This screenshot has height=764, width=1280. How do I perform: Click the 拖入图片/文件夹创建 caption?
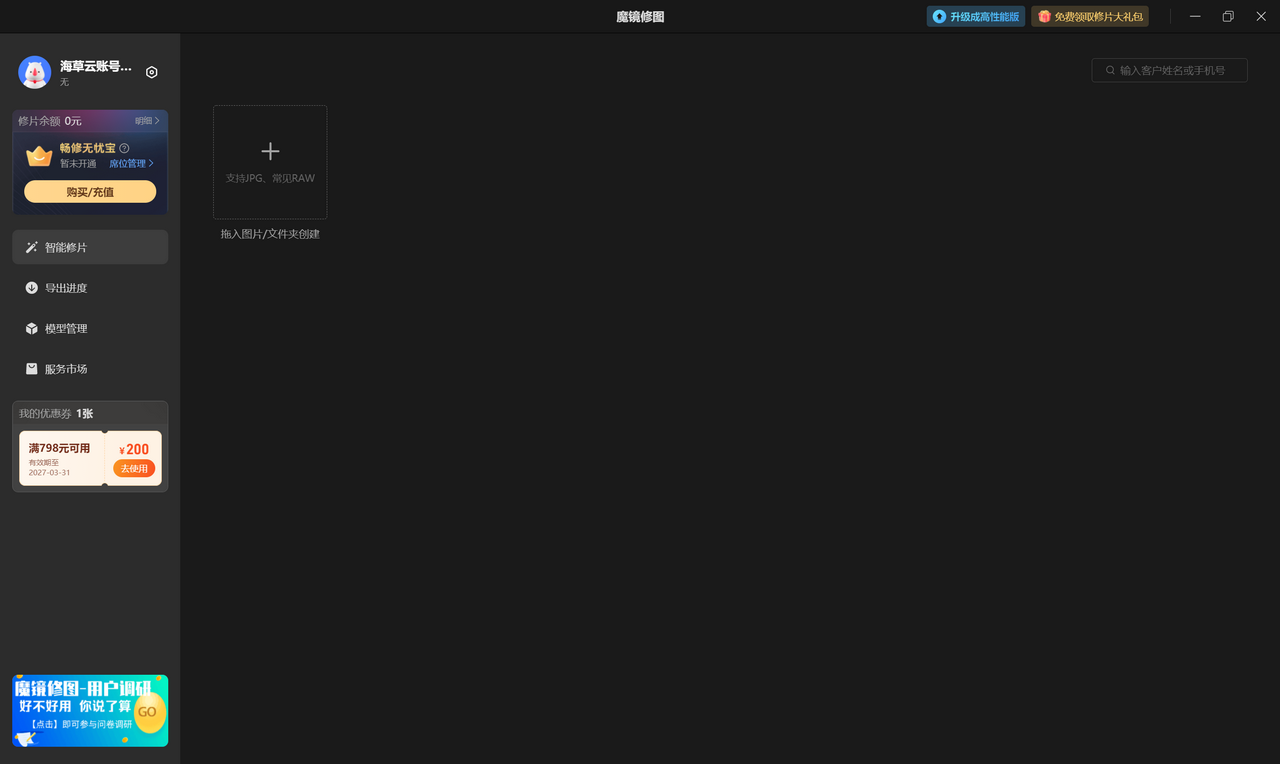pos(270,234)
